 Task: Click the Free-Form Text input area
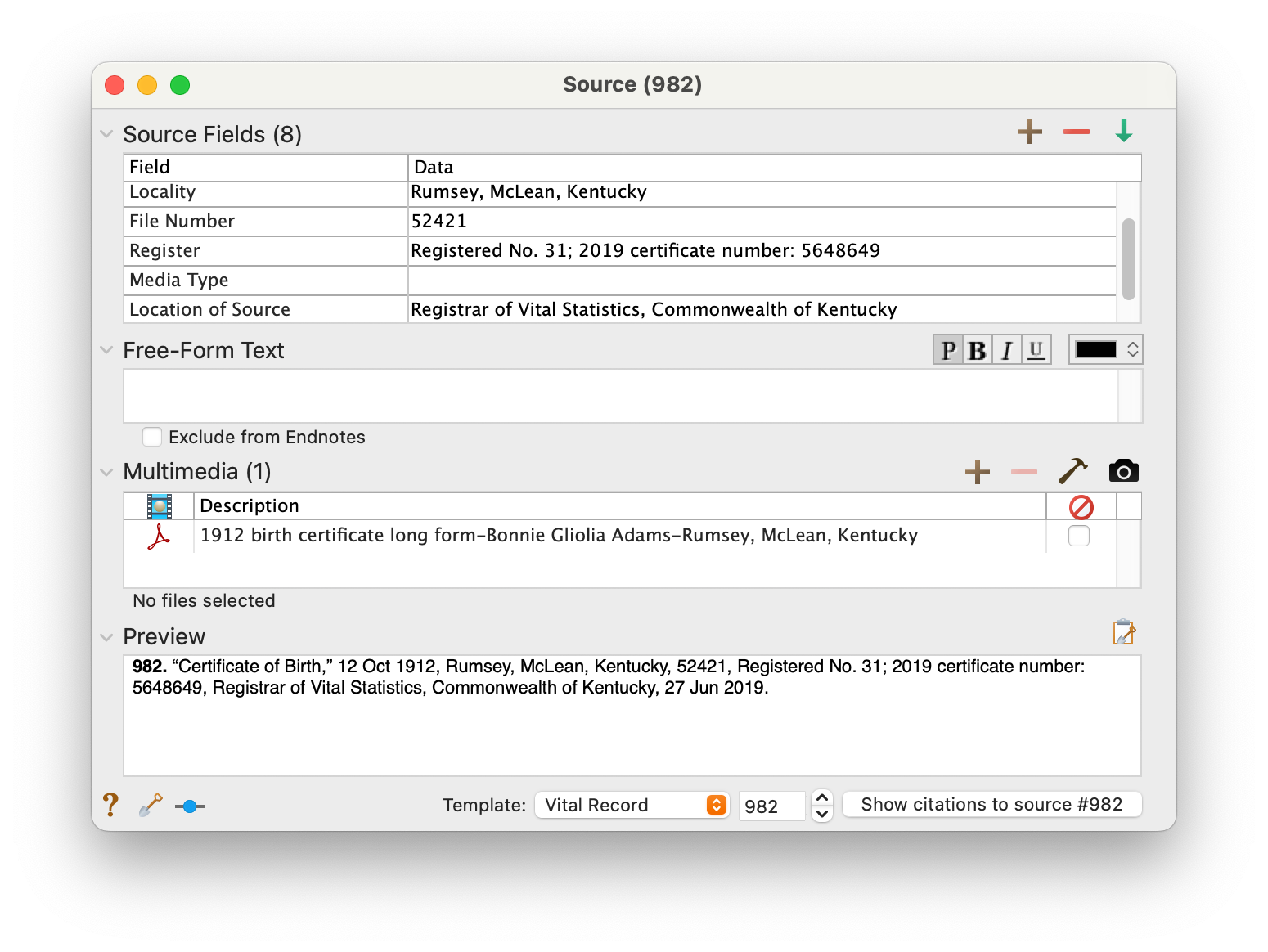pyautogui.click(x=621, y=396)
